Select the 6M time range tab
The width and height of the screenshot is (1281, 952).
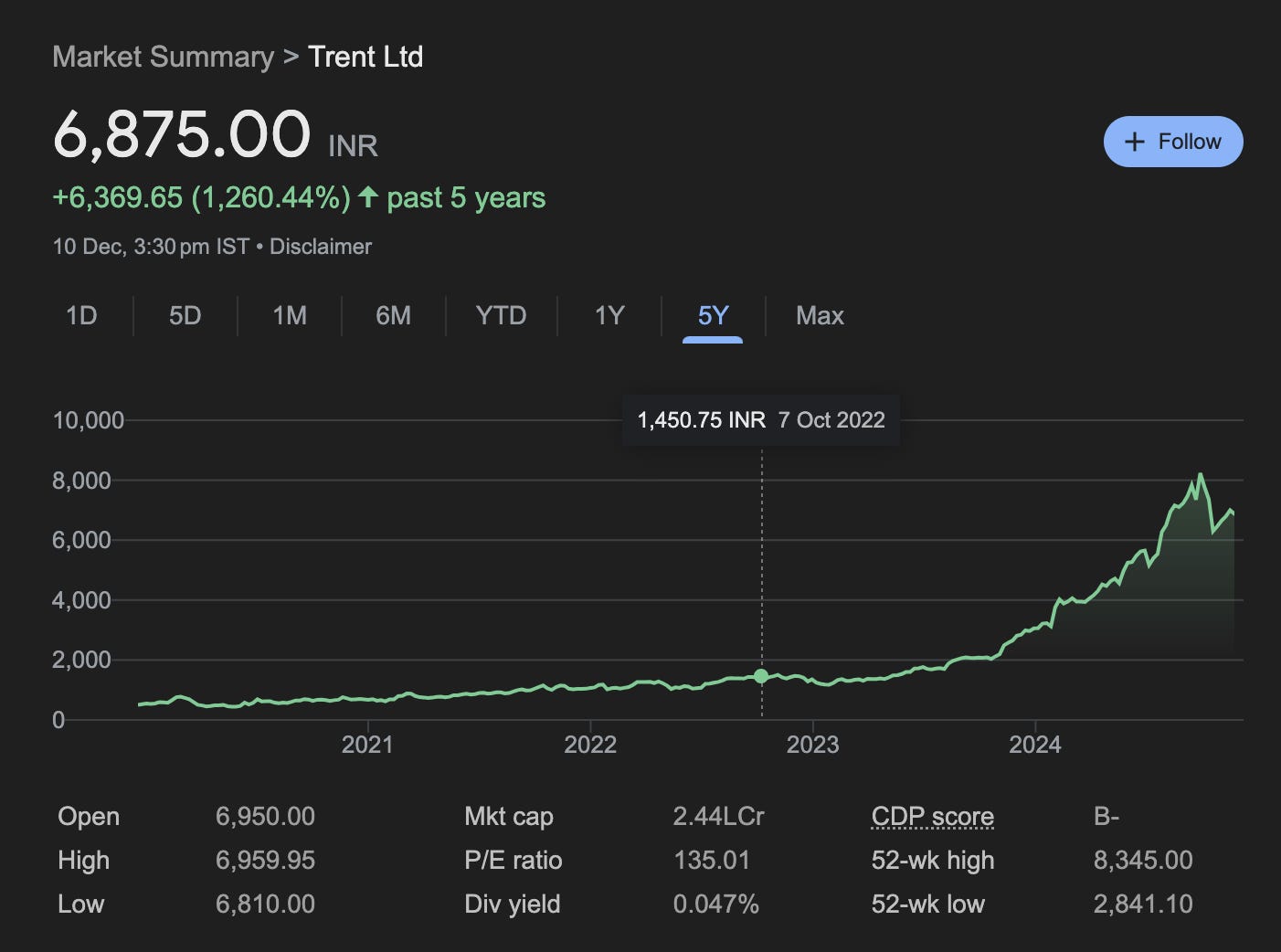393,316
